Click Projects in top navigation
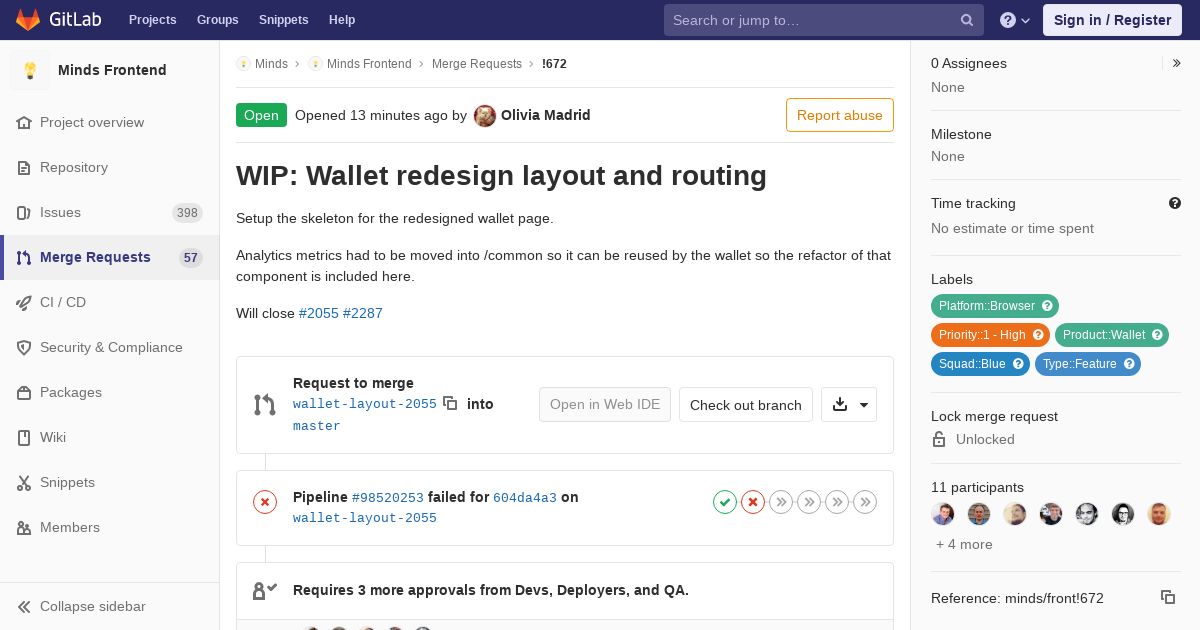 coord(152,20)
